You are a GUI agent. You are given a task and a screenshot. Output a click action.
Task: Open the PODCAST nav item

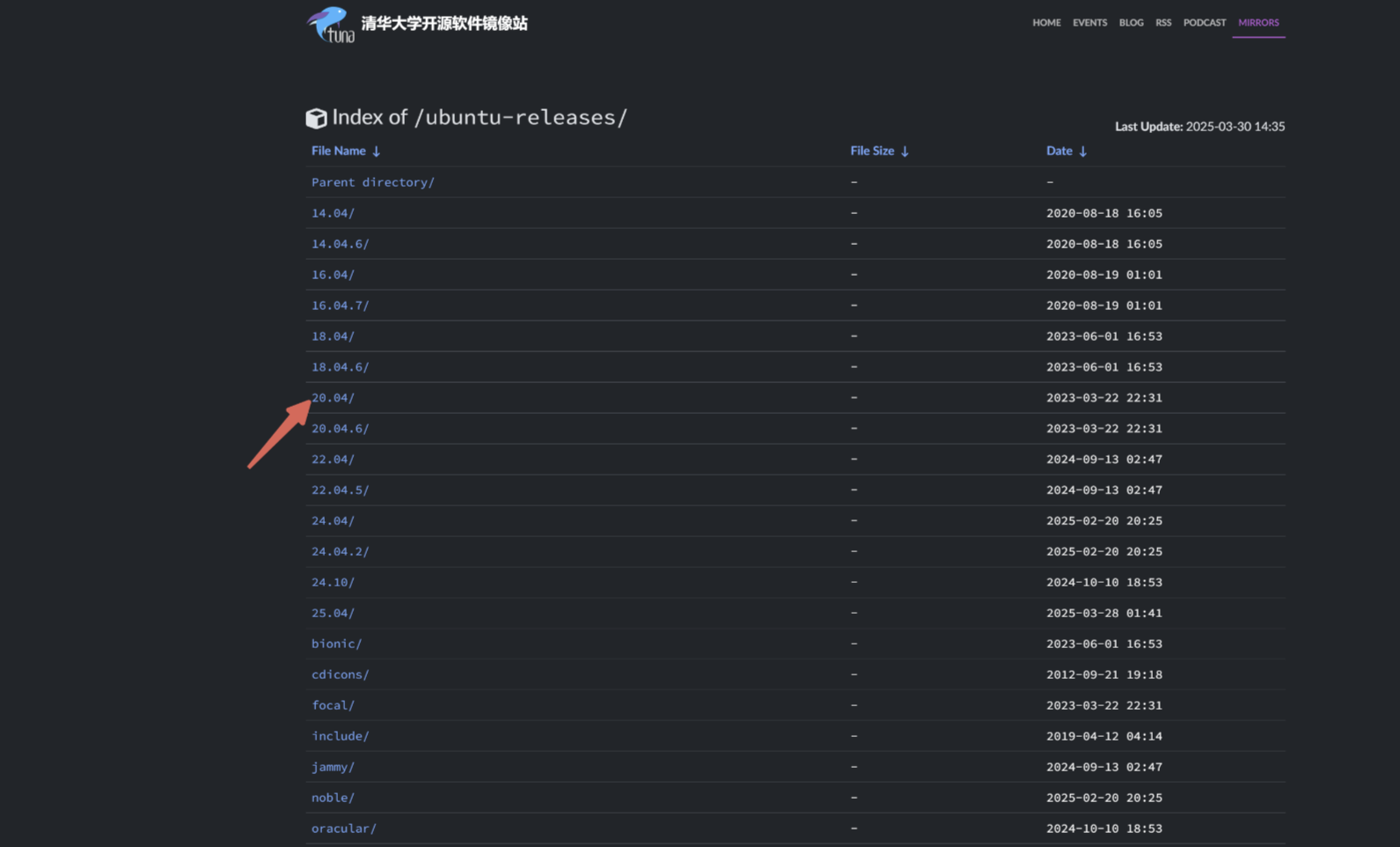[1204, 23]
